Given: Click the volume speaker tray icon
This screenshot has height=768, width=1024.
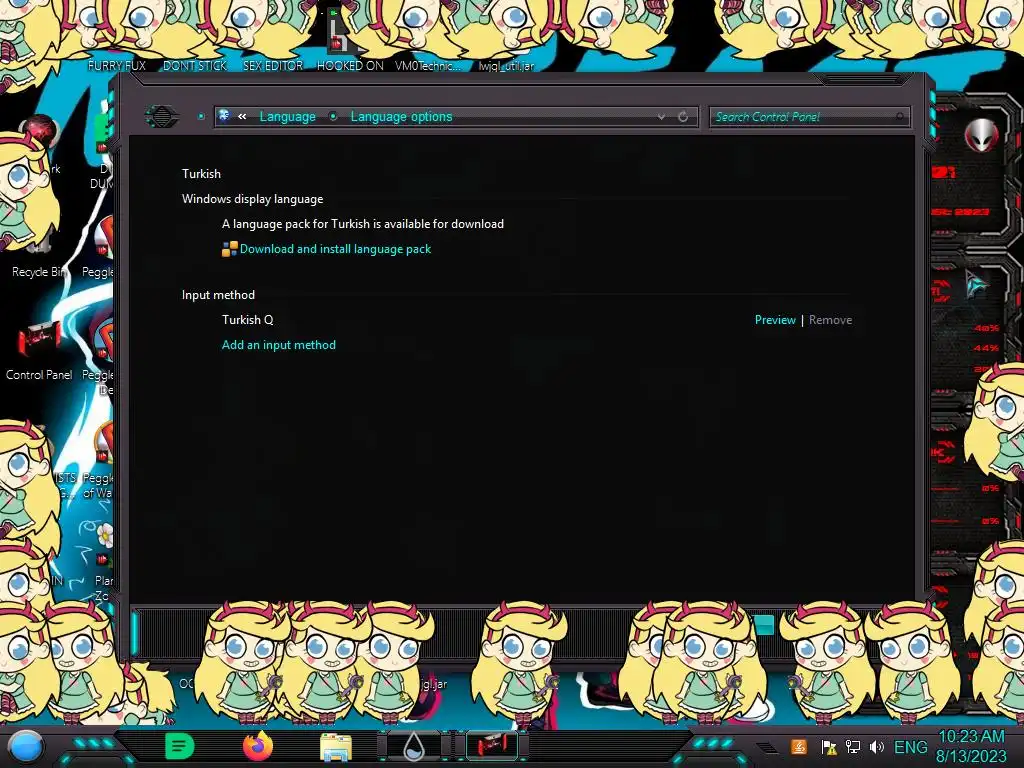Looking at the screenshot, I should tap(877, 747).
